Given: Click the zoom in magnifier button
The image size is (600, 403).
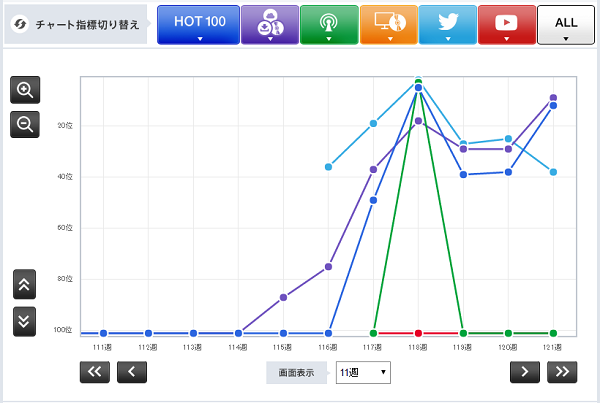Looking at the screenshot, I should click(x=25, y=89).
